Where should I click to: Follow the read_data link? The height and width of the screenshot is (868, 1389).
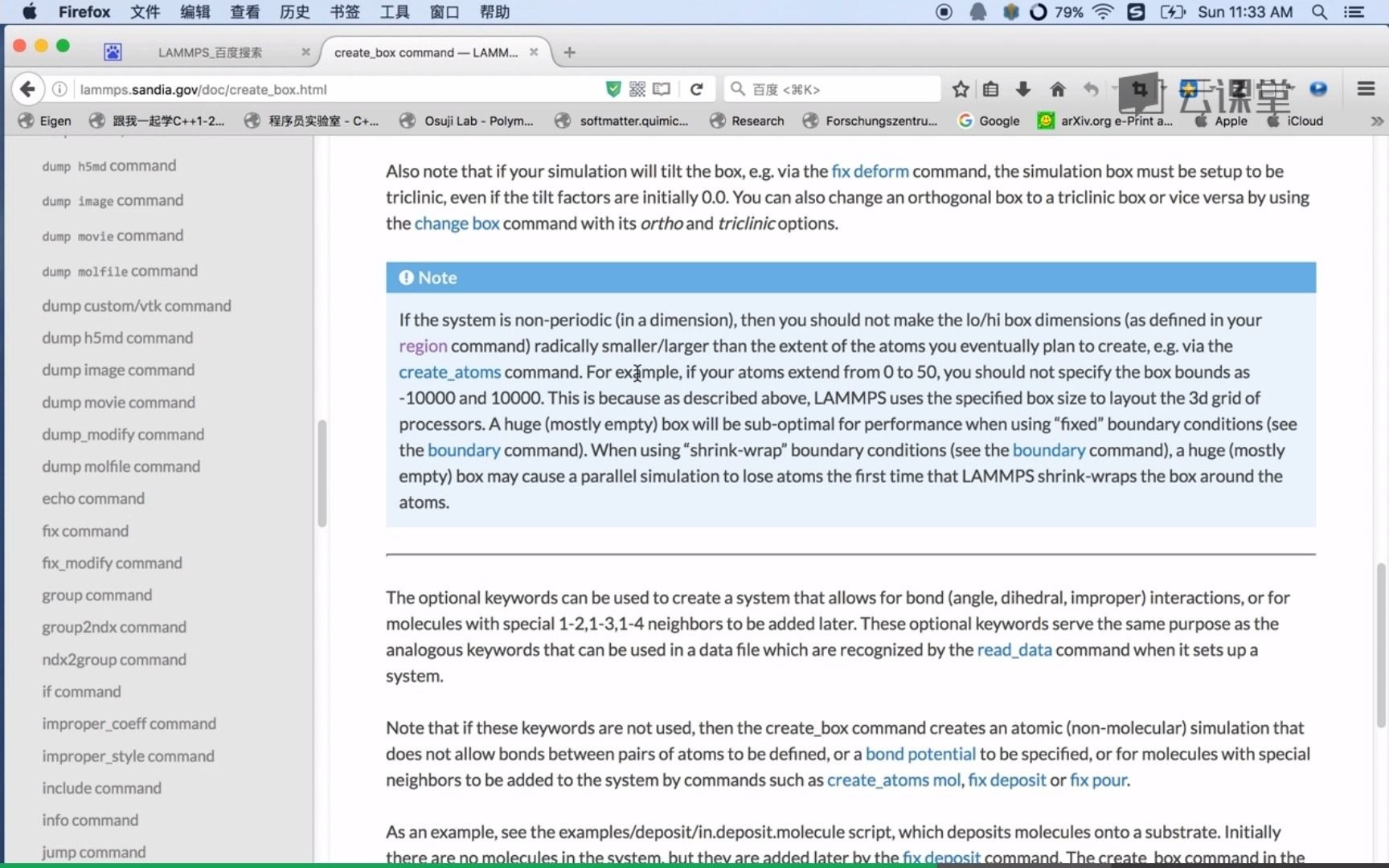(1014, 650)
